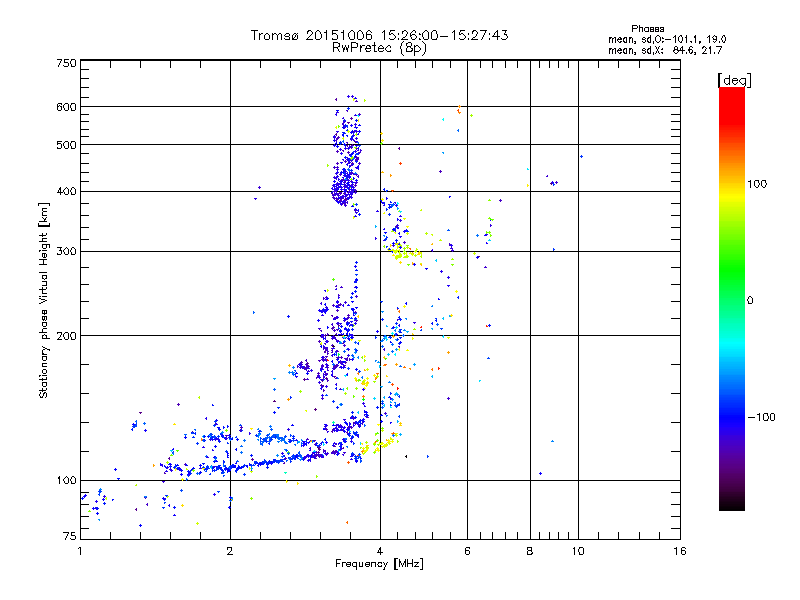Screen dimensions: 800x600
Task: Click x-axis tick label '10'
Action: click(x=578, y=551)
